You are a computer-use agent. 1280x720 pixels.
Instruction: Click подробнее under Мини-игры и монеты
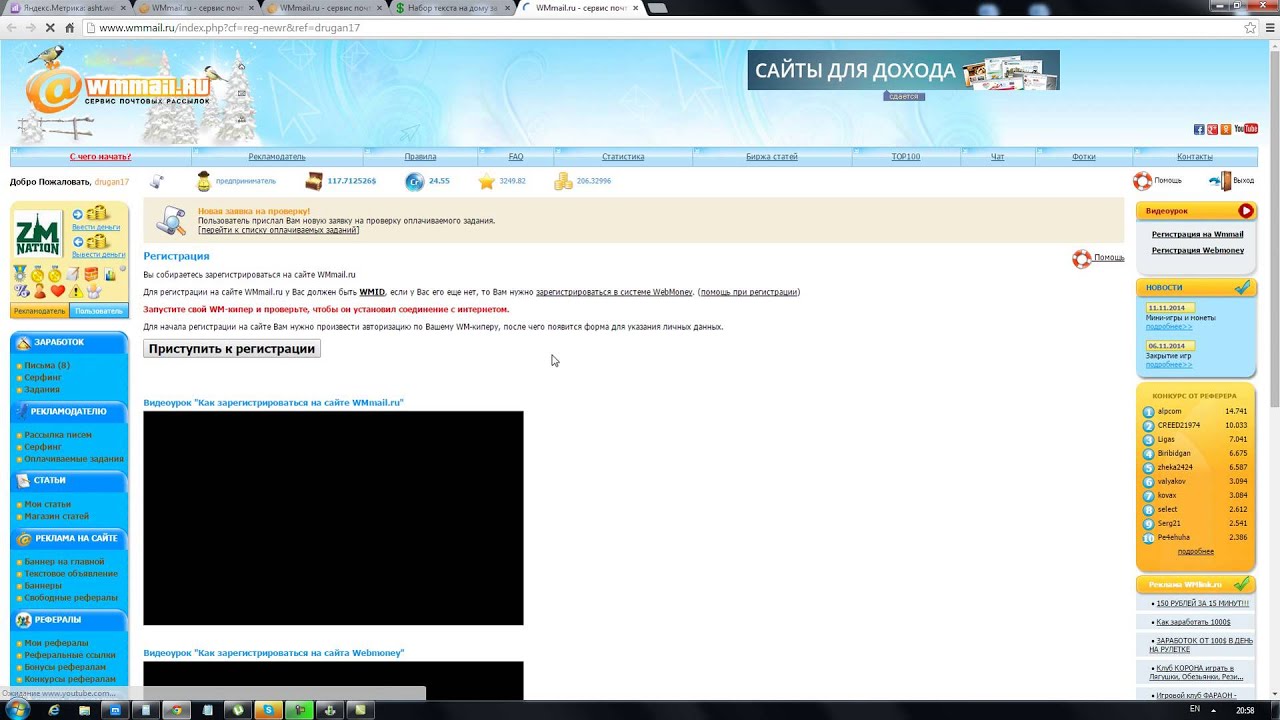[1169, 326]
